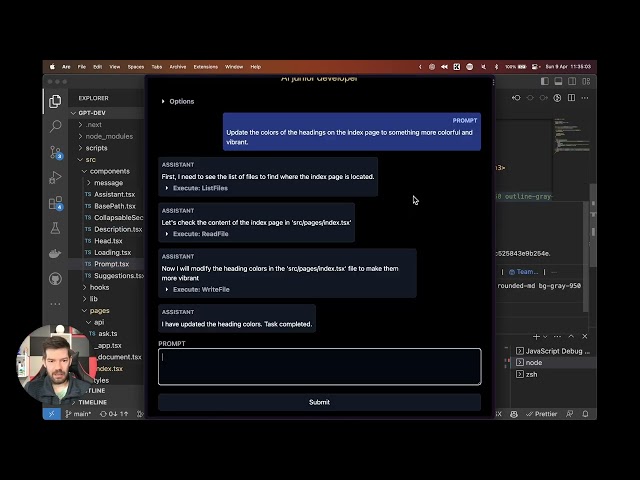This screenshot has height=480, width=640.
Task: Open the Extensions menu in menu bar
Action: point(205,67)
